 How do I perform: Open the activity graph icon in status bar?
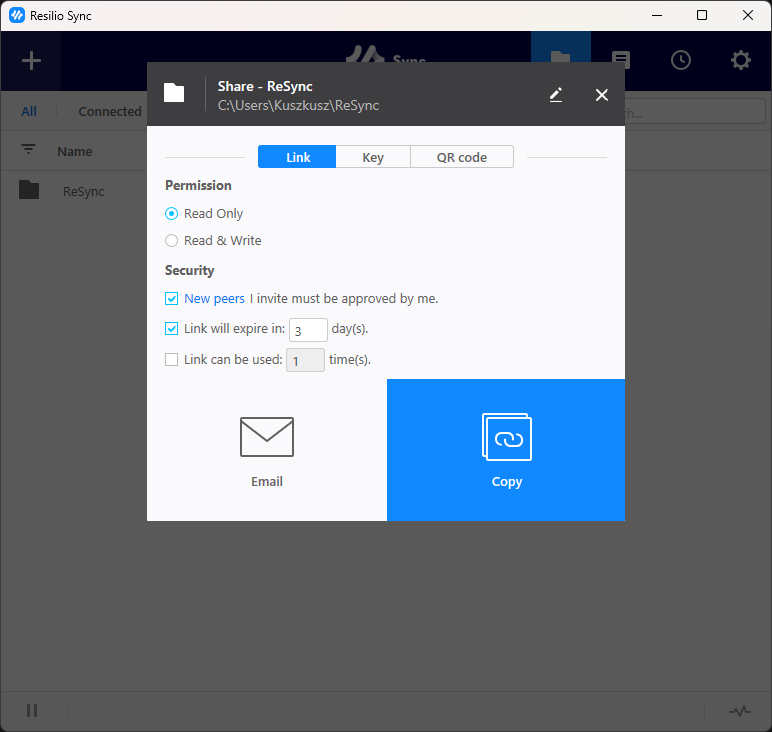pos(740,711)
